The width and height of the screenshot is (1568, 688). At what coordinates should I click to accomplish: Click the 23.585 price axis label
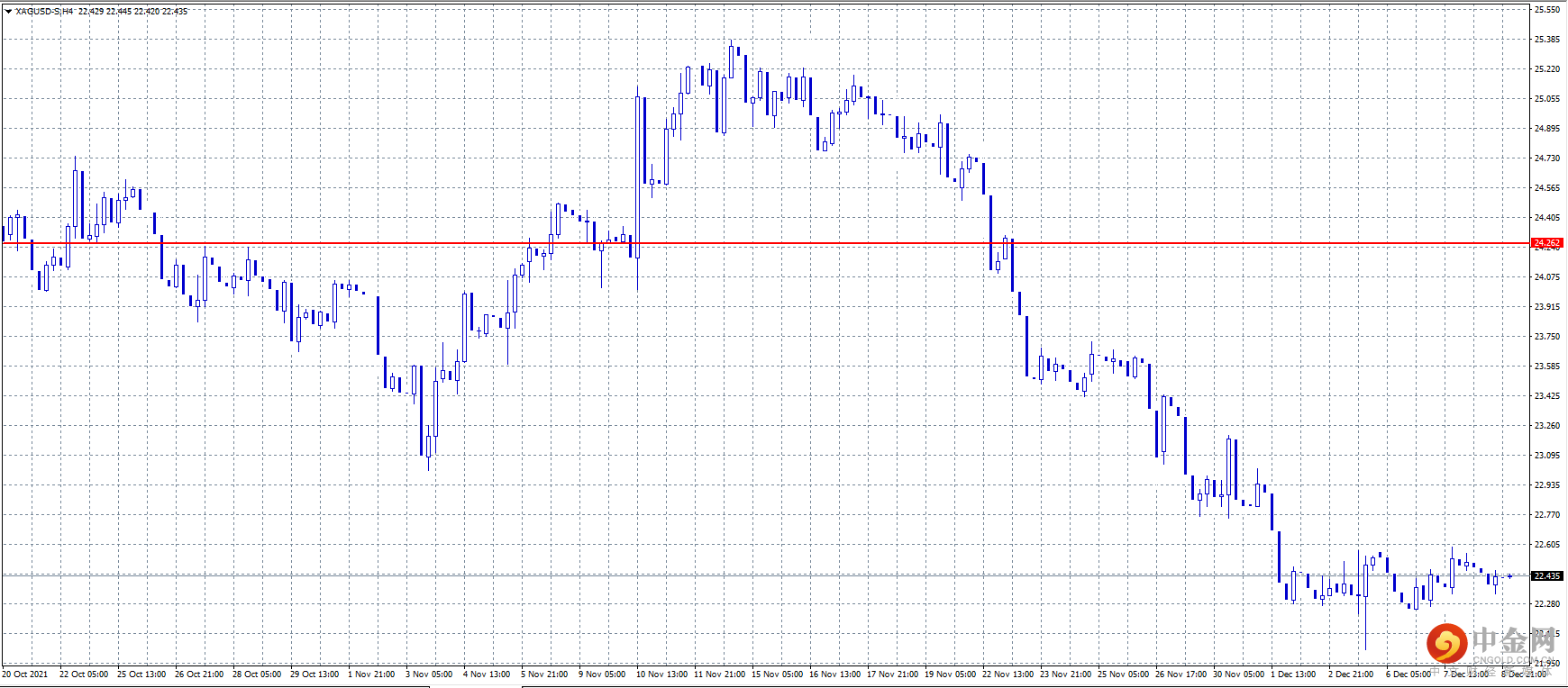[1547, 367]
